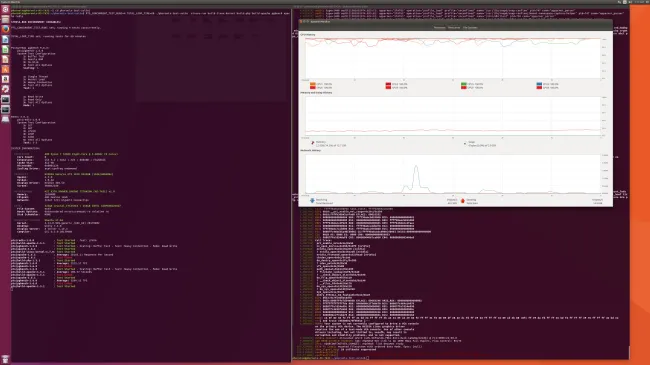Click the Memory usage color indicator

(313, 143)
